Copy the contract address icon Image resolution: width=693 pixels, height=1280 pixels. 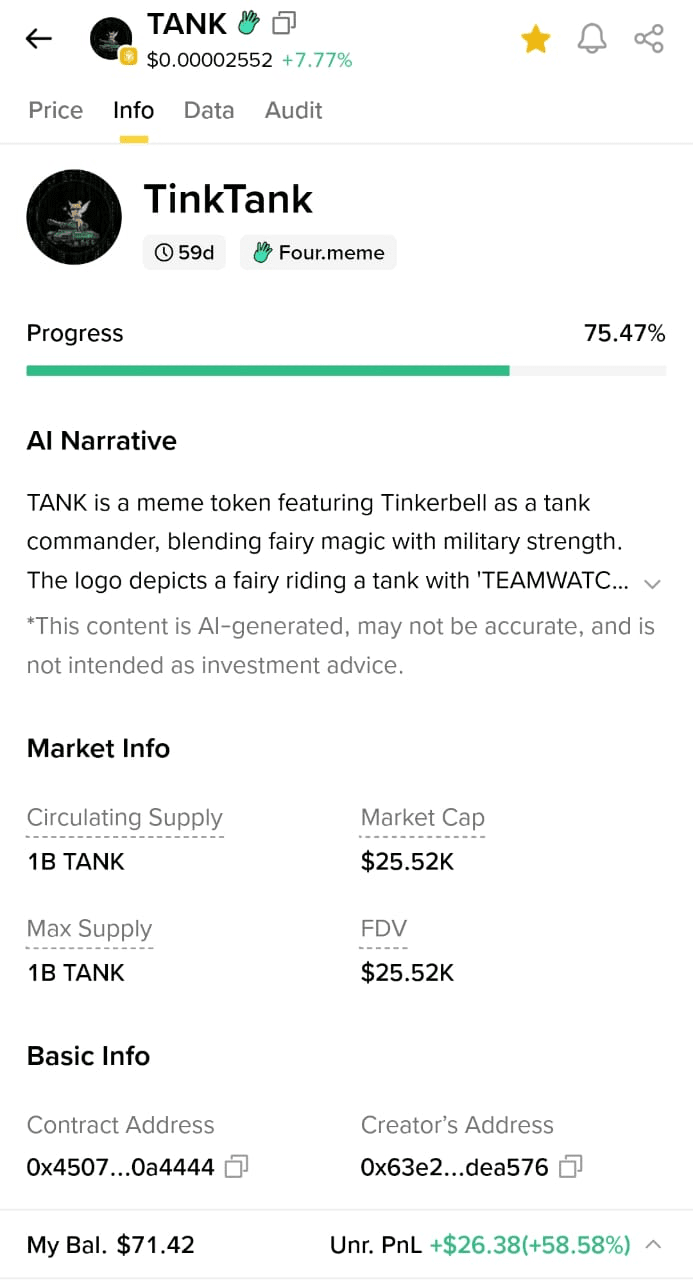pyautogui.click(x=236, y=1166)
